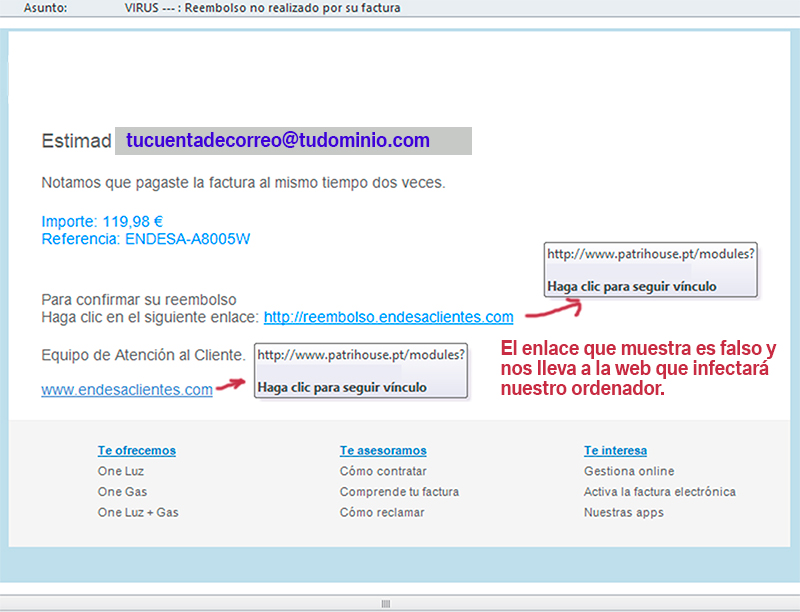Click Cómo reclamar in the footer

click(x=382, y=513)
